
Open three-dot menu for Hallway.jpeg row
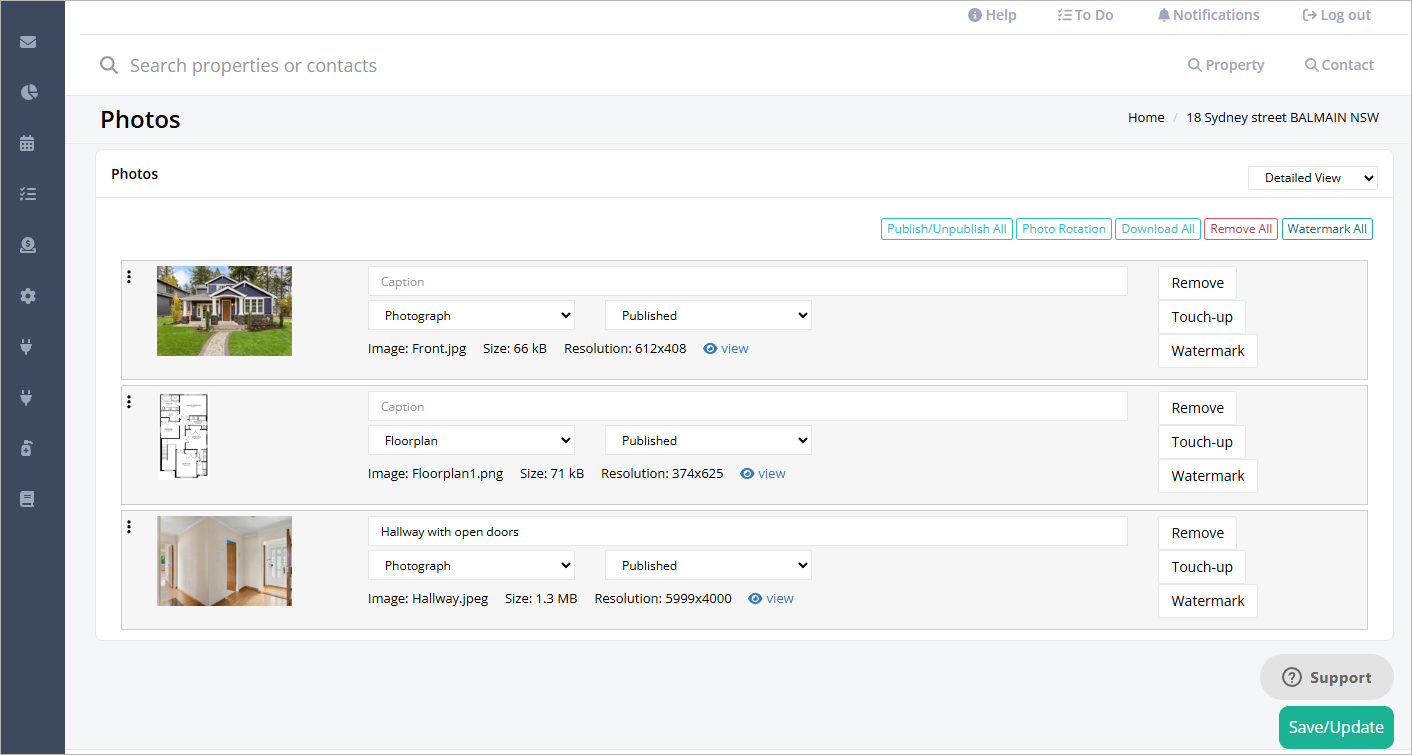129,527
